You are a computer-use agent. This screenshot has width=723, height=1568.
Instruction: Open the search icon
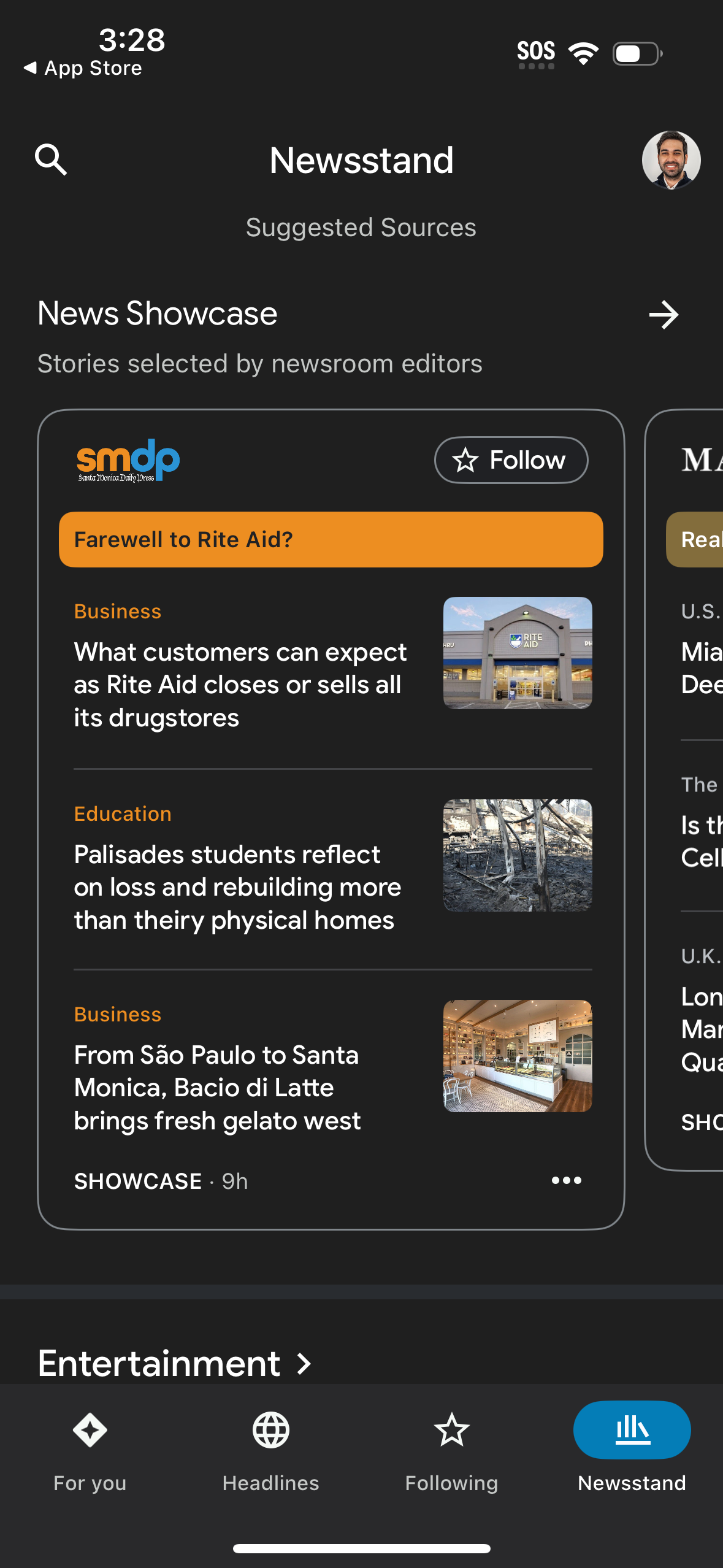coord(52,159)
